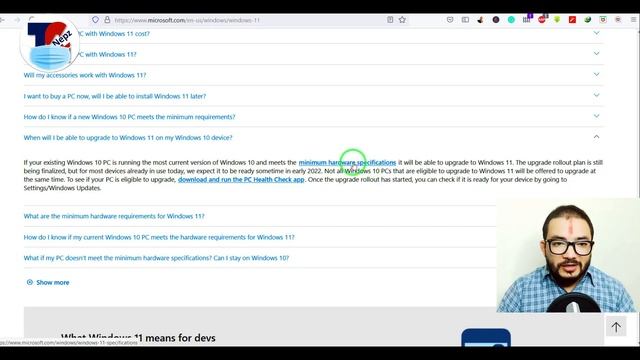The width and height of the screenshot is (640, 360).
Task: Click the 'What Windows 11 means for devs' heading
Action: click(x=138, y=338)
